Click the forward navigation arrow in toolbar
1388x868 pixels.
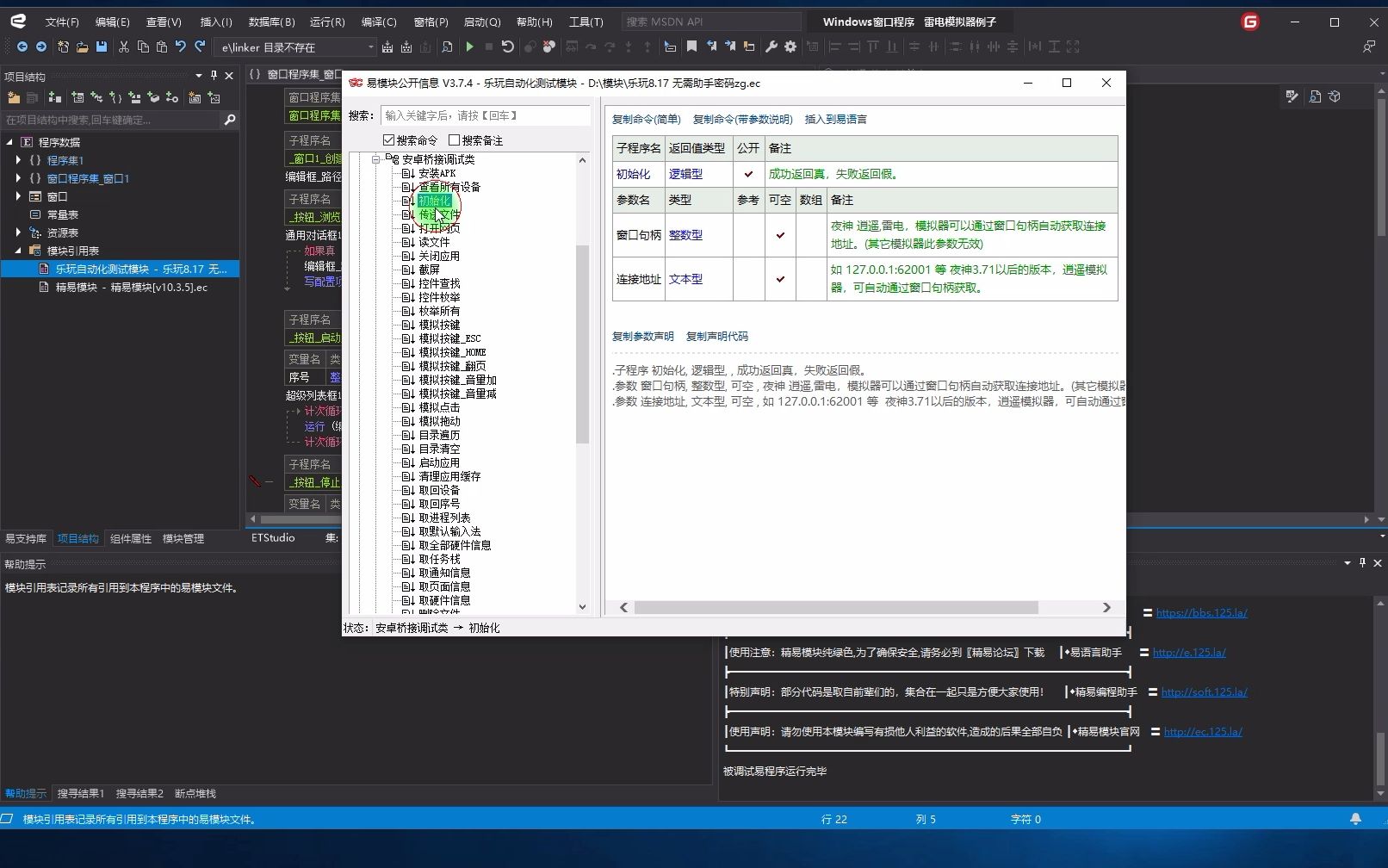[x=40, y=46]
